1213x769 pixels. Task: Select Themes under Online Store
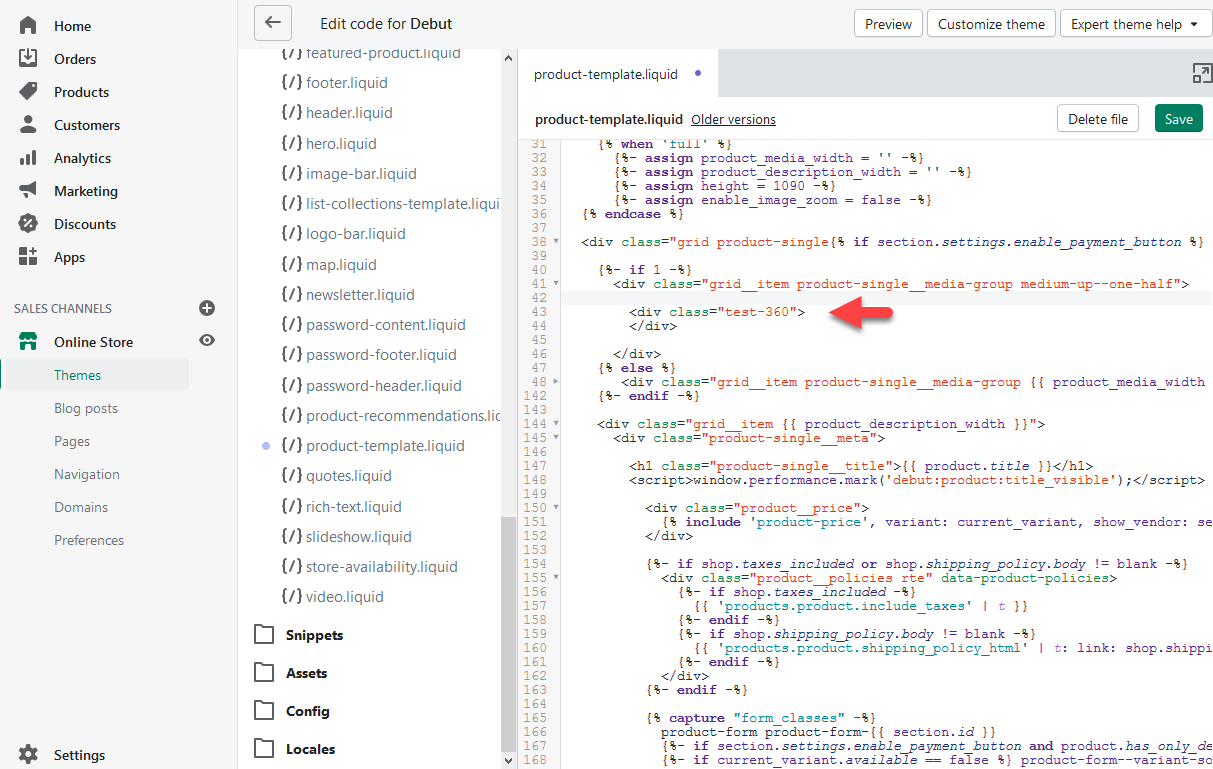tap(78, 375)
